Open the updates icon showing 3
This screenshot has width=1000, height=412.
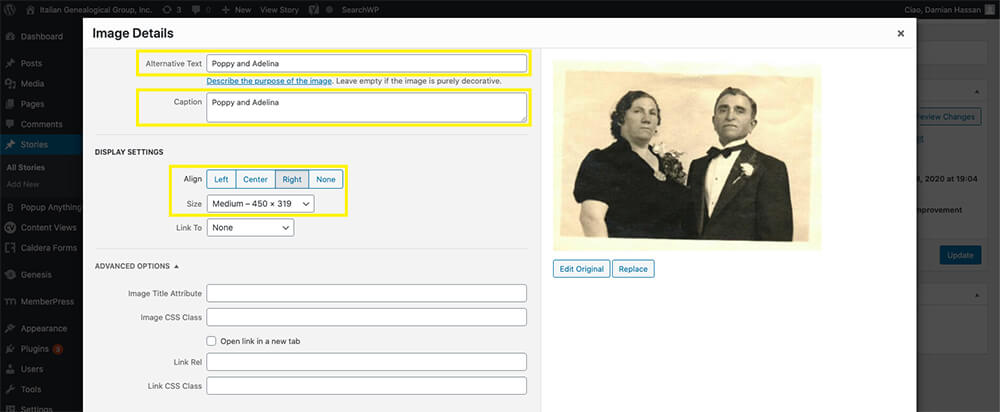[x=172, y=10]
